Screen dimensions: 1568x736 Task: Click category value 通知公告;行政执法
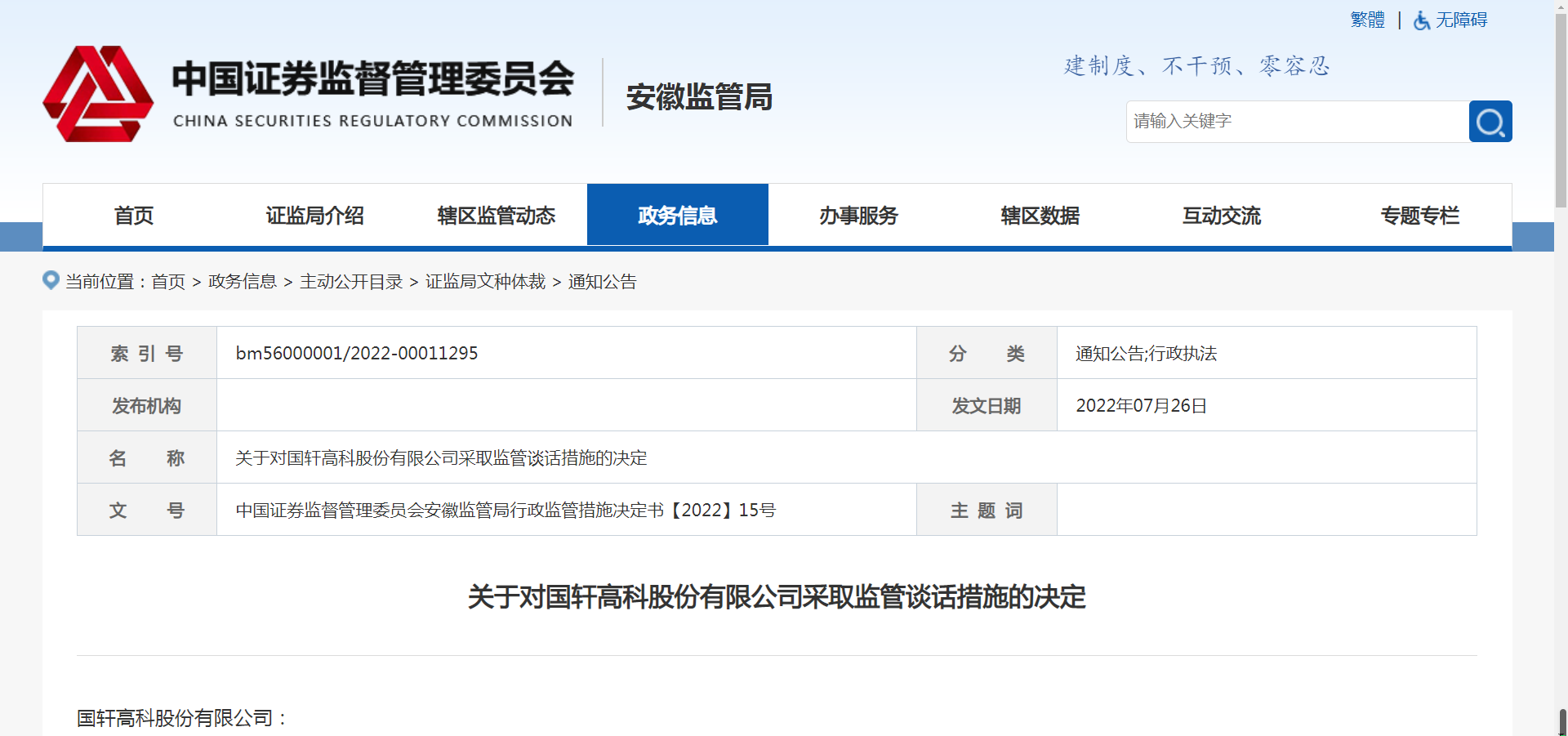click(x=1146, y=353)
